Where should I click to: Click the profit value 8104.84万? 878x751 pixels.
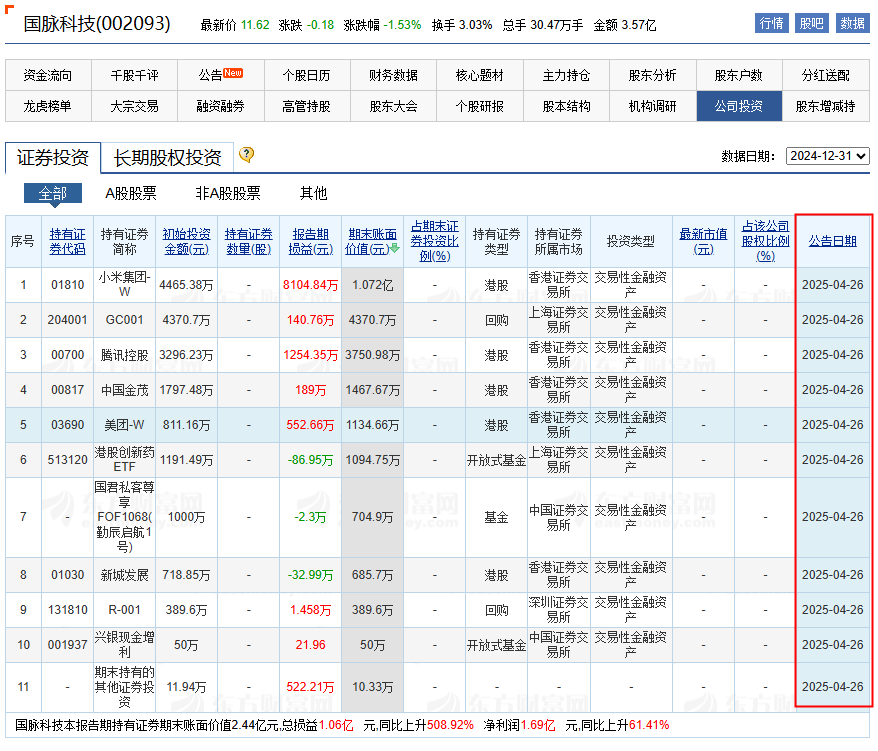311,285
